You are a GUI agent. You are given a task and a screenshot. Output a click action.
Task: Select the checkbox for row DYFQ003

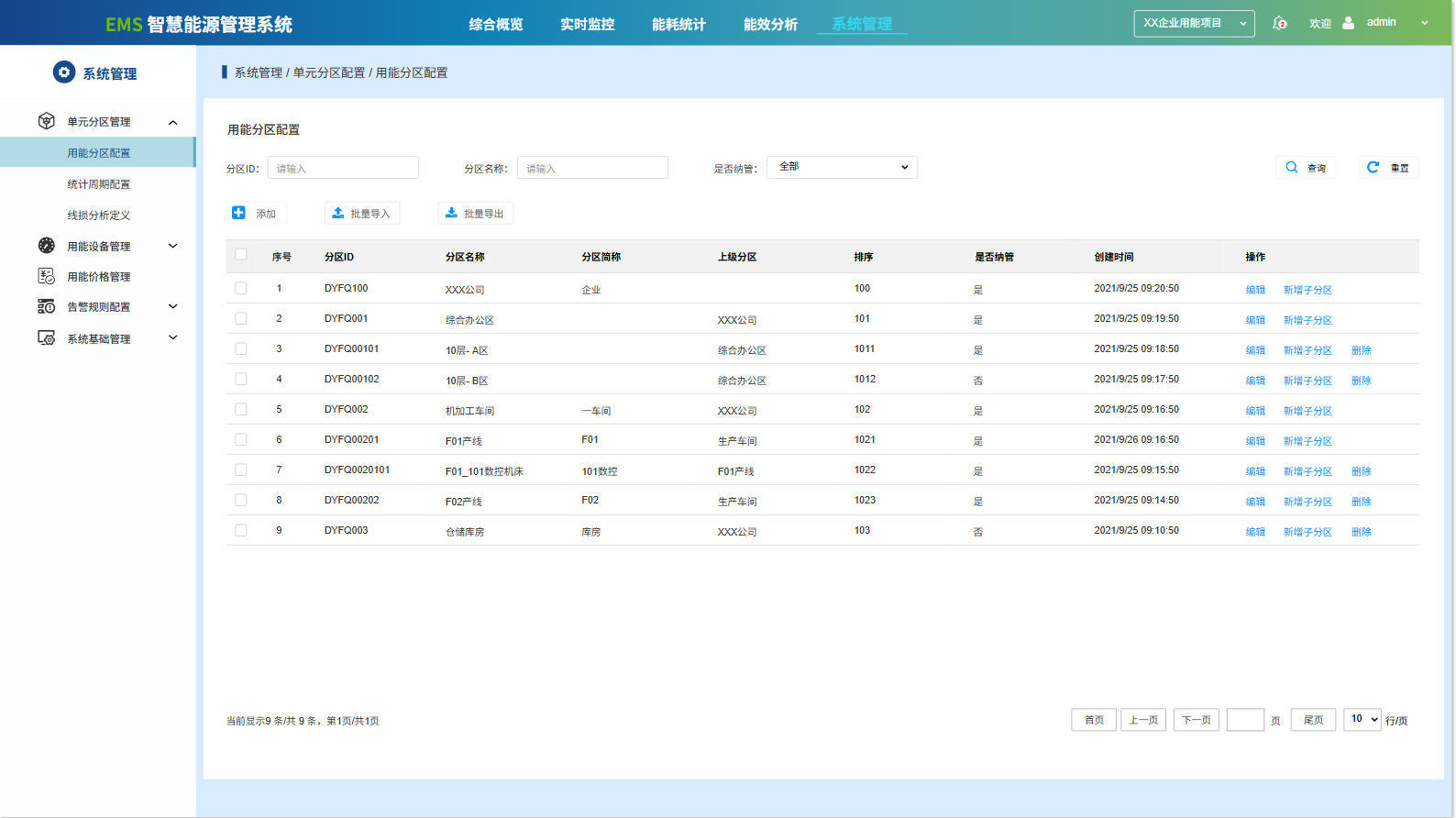(x=241, y=530)
